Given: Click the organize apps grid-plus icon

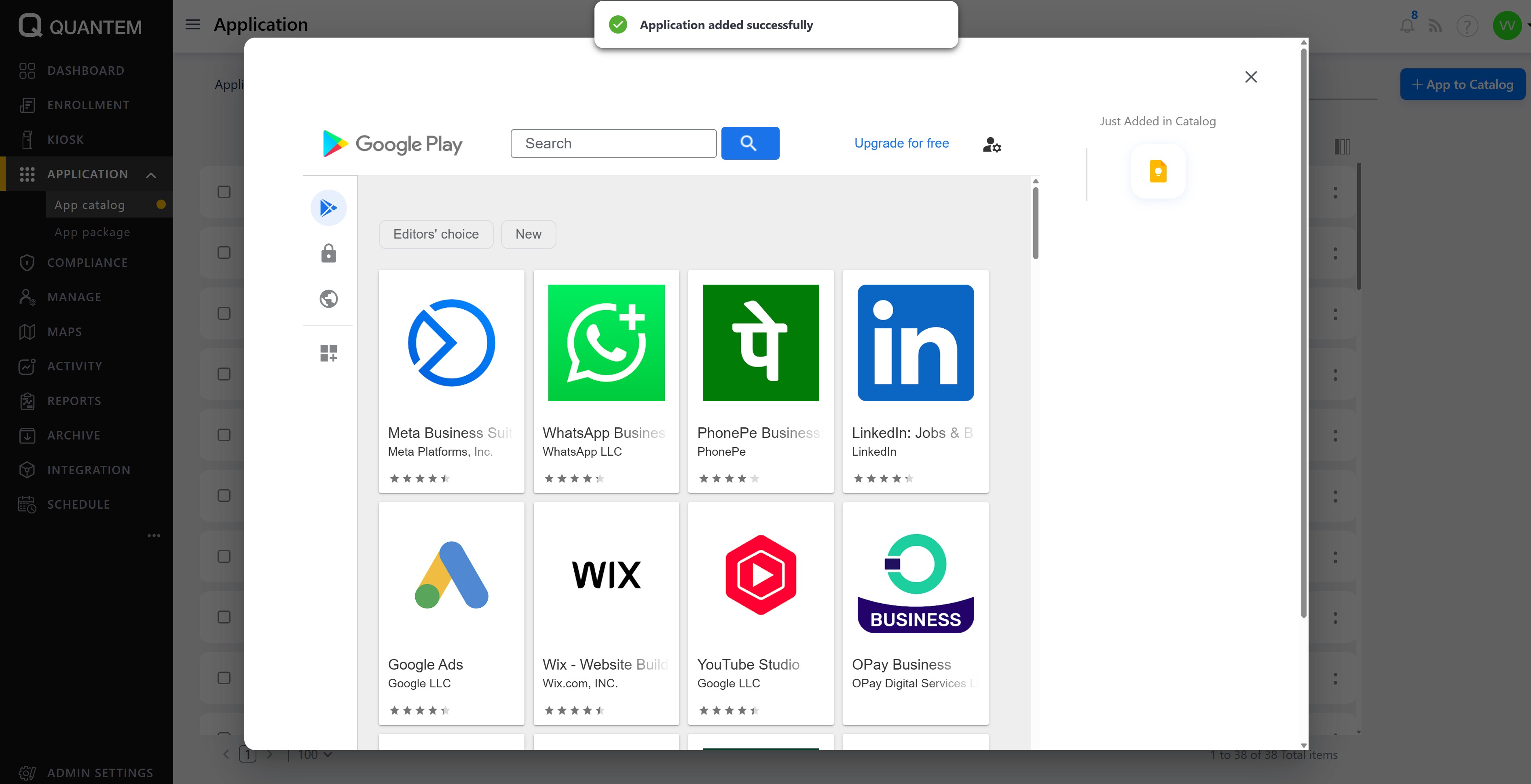Looking at the screenshot, I should [328, 353].
